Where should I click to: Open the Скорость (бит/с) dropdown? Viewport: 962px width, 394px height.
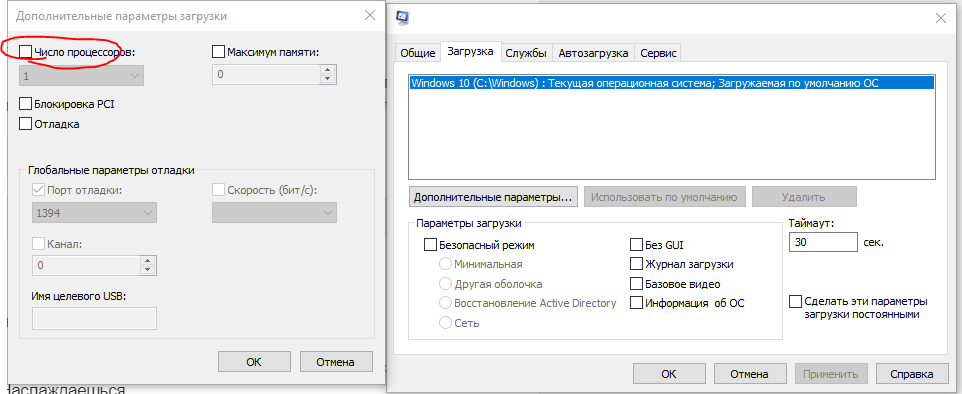click(x=274, y=212)
